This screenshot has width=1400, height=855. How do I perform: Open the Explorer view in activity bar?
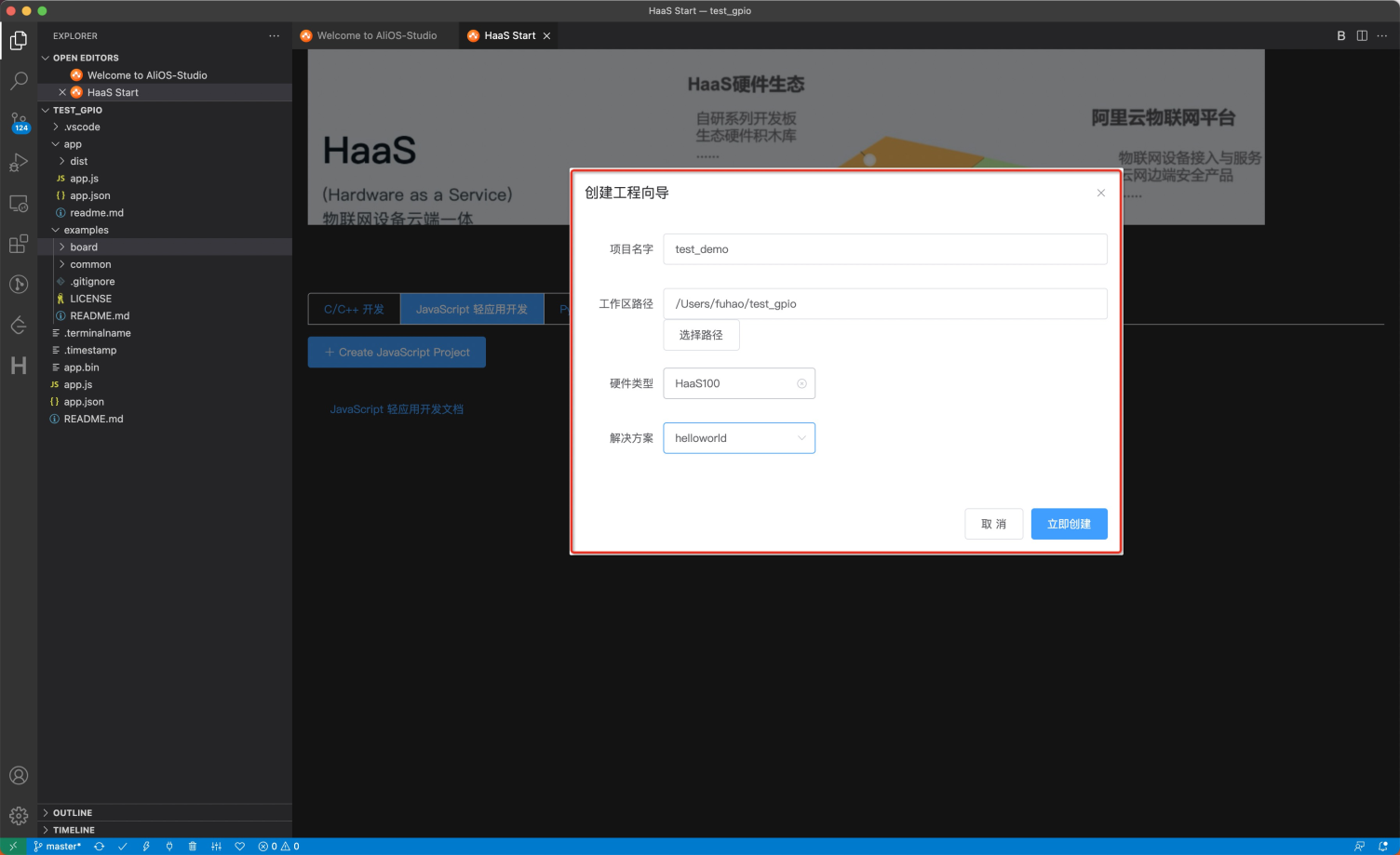click(x=19, y=40)
